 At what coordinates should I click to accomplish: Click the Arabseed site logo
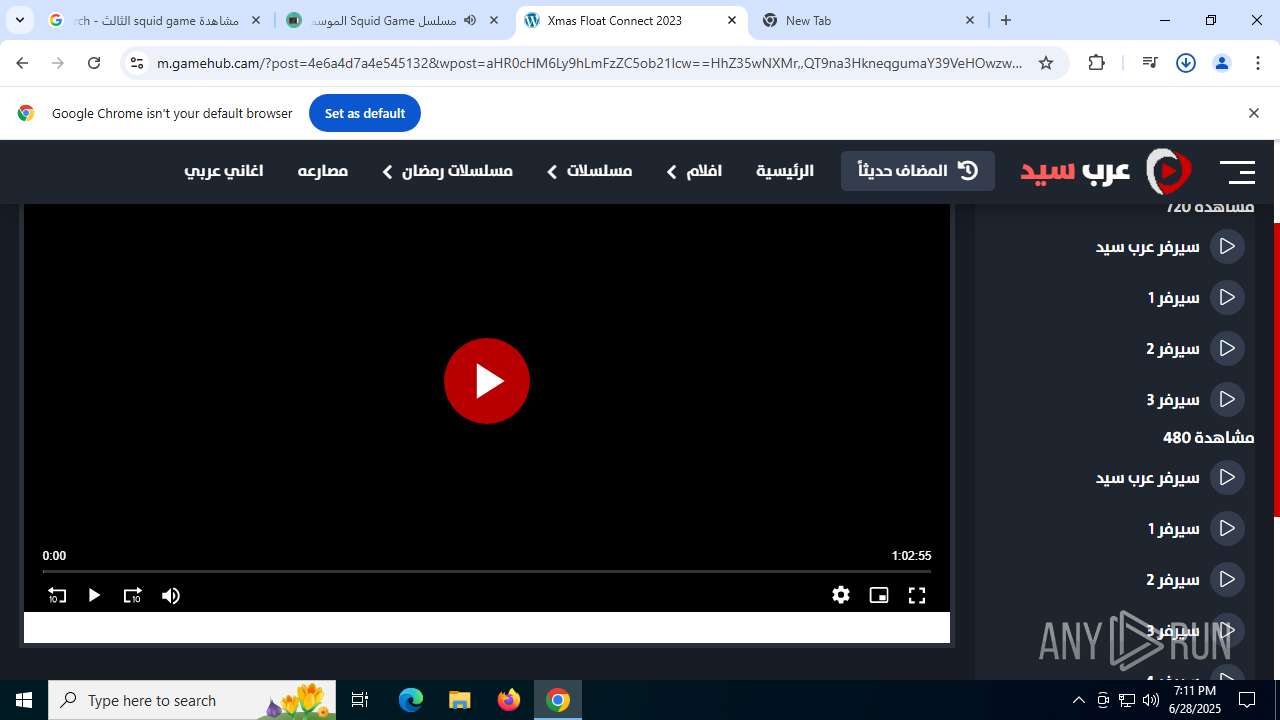pyautogui.click(x=1106, y=171)
